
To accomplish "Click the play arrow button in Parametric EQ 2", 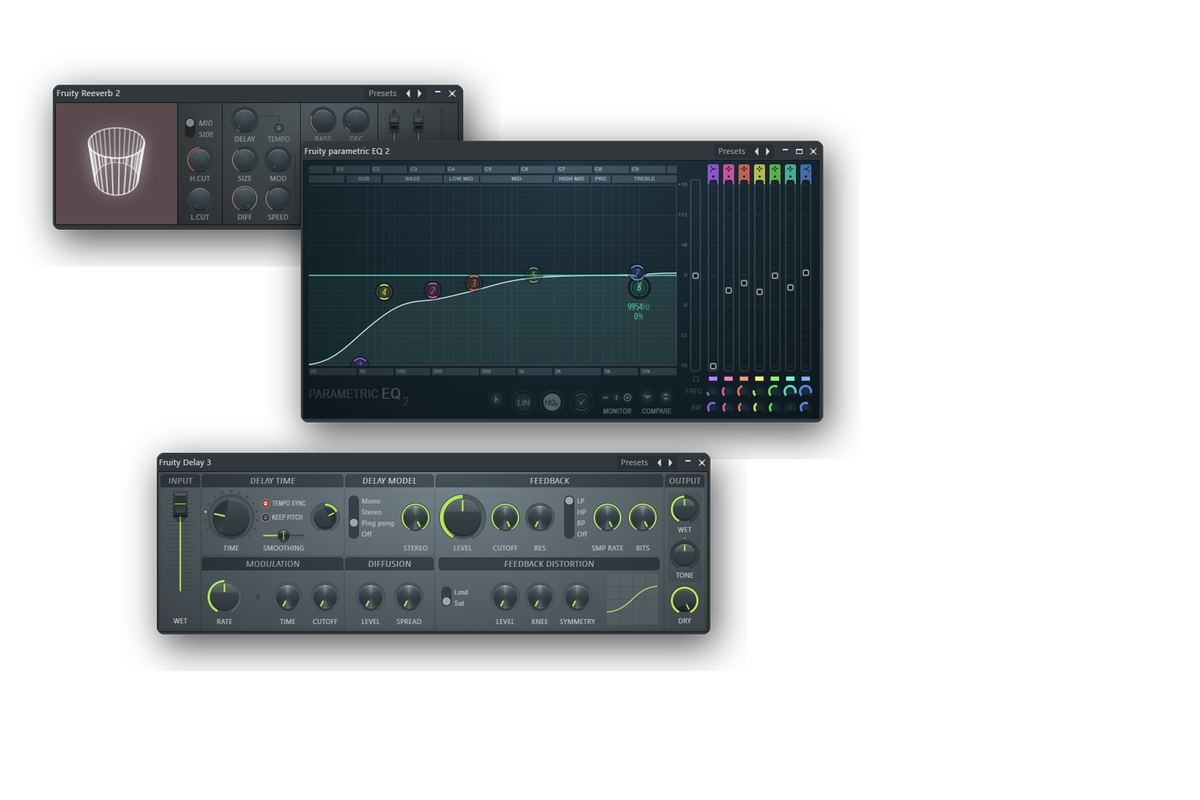I will click(496, 399).
